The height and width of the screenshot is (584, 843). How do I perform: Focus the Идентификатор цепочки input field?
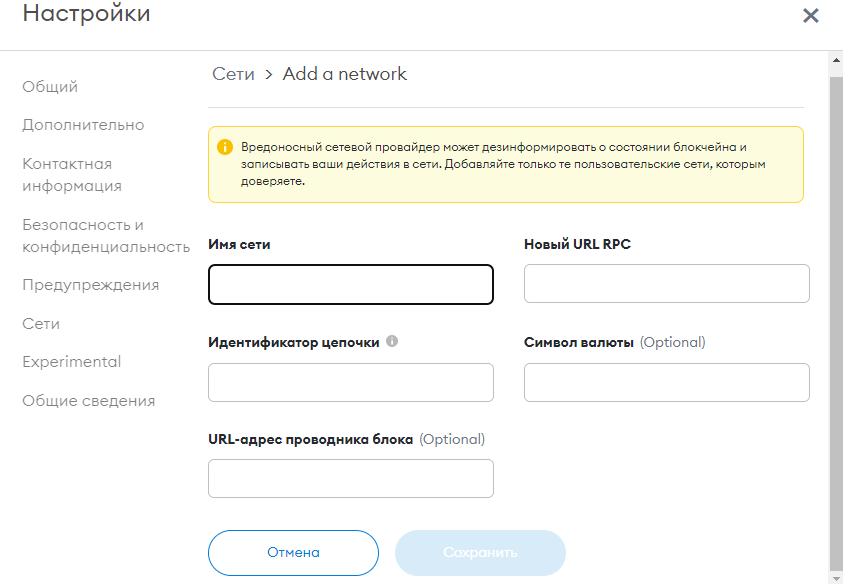[351, 382]
